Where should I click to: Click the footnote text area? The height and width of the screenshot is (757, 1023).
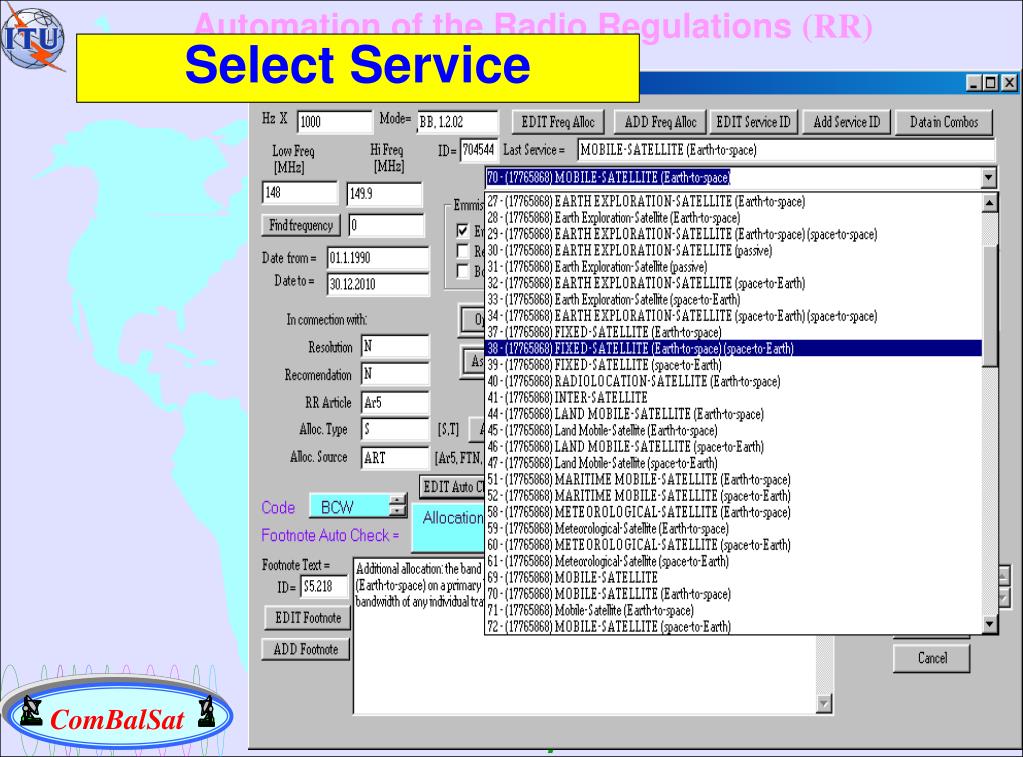[x=584, y=636]
